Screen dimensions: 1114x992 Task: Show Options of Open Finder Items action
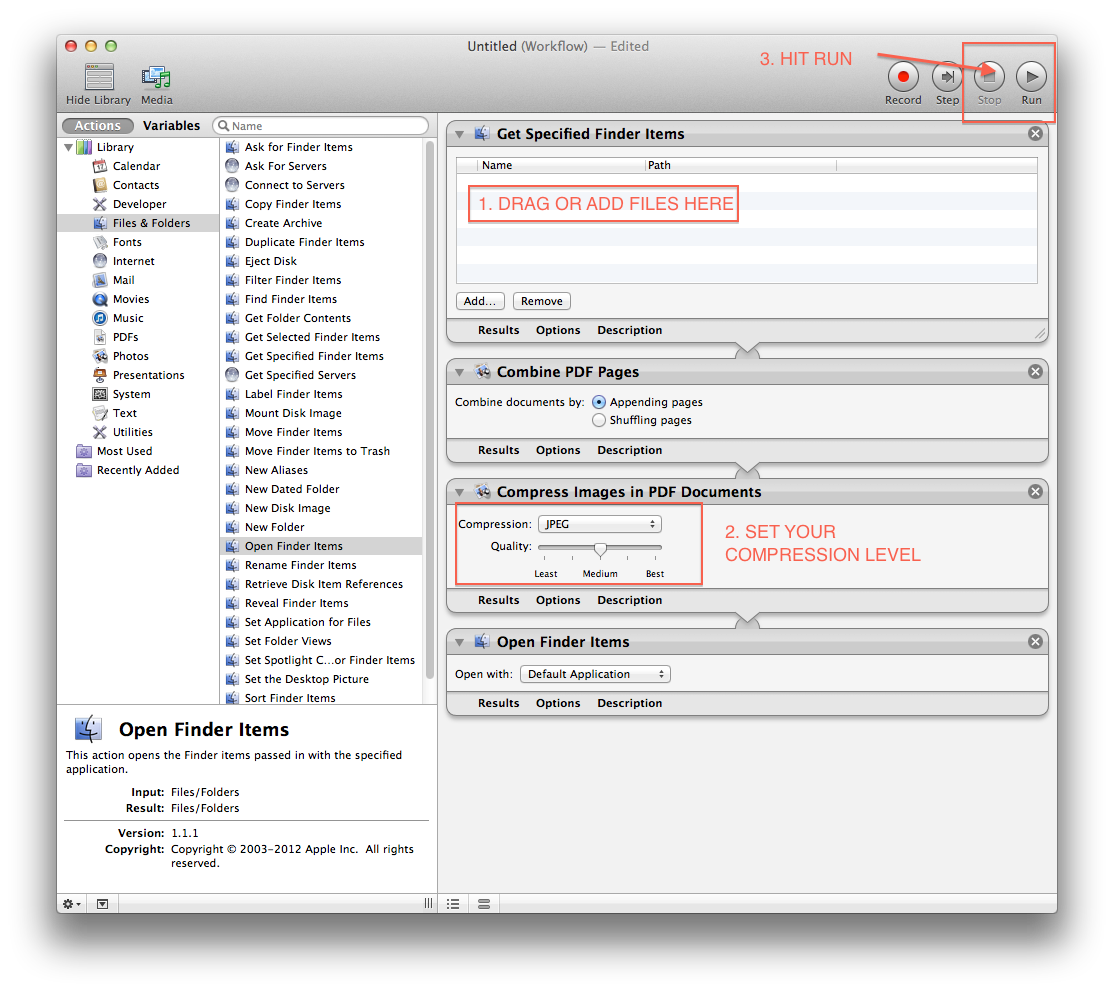(558, 703)
